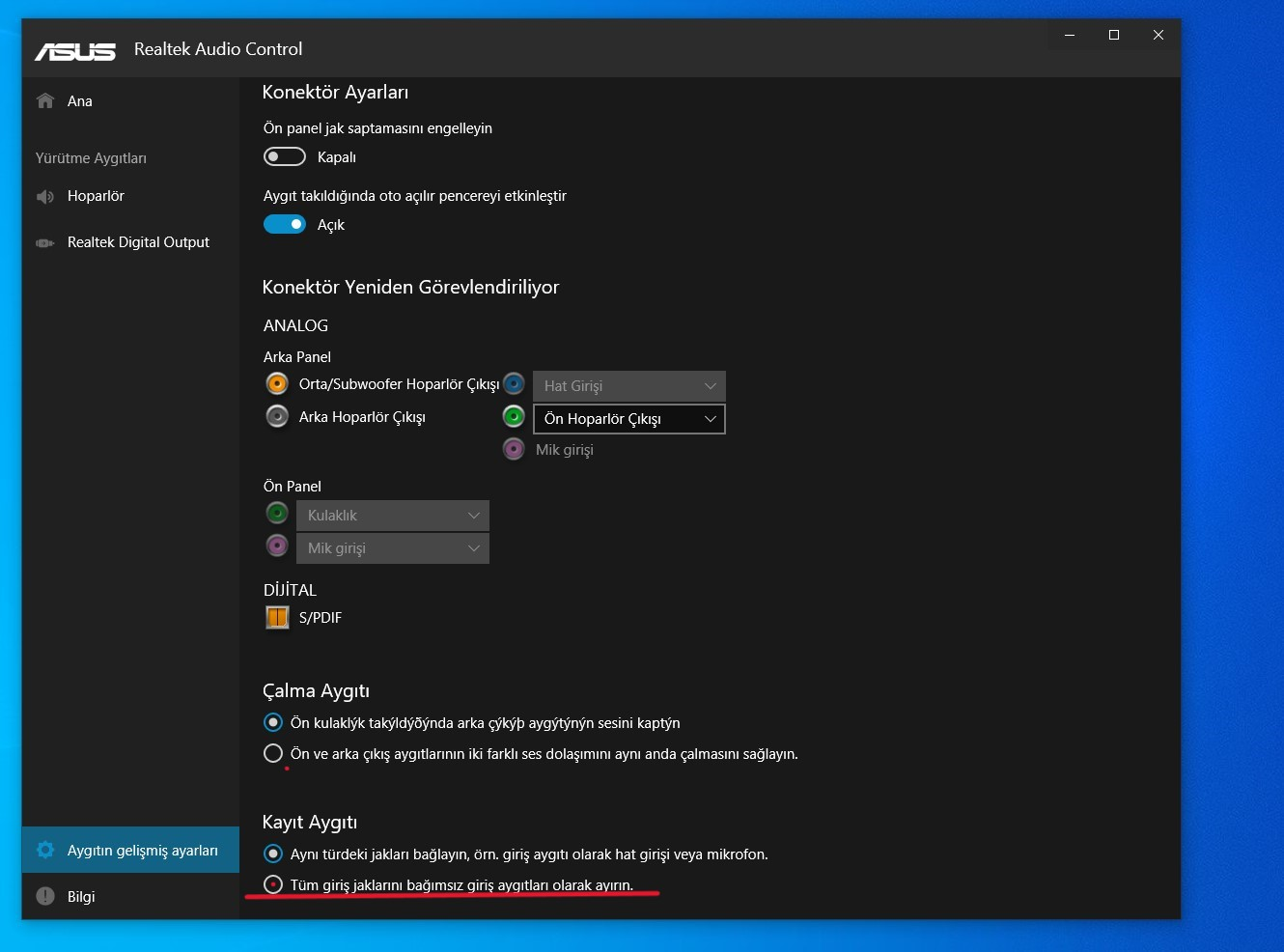Click the ASUS logo in the title bar

75,50
